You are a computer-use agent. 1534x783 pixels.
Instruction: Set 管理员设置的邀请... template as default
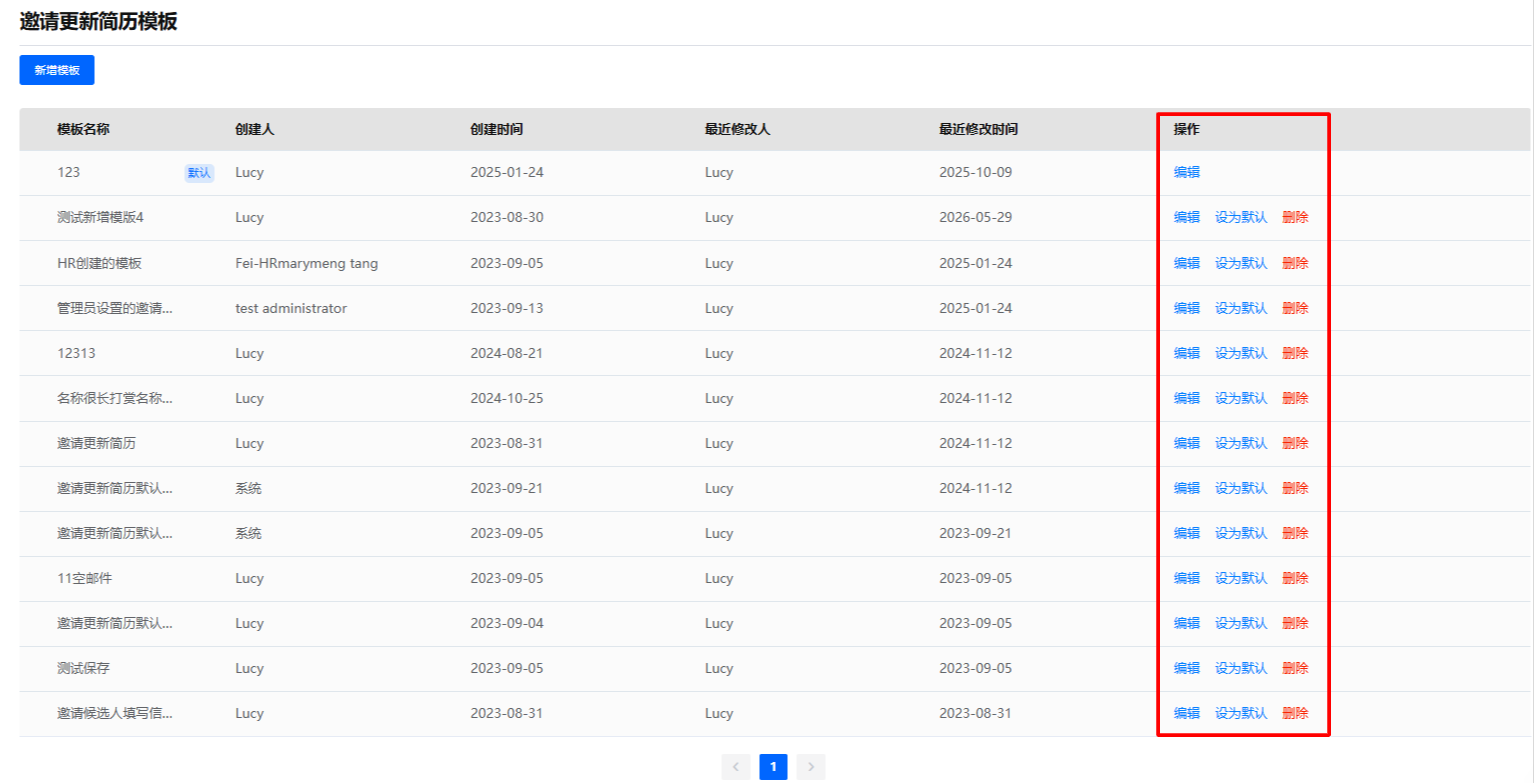point(1241,308)
